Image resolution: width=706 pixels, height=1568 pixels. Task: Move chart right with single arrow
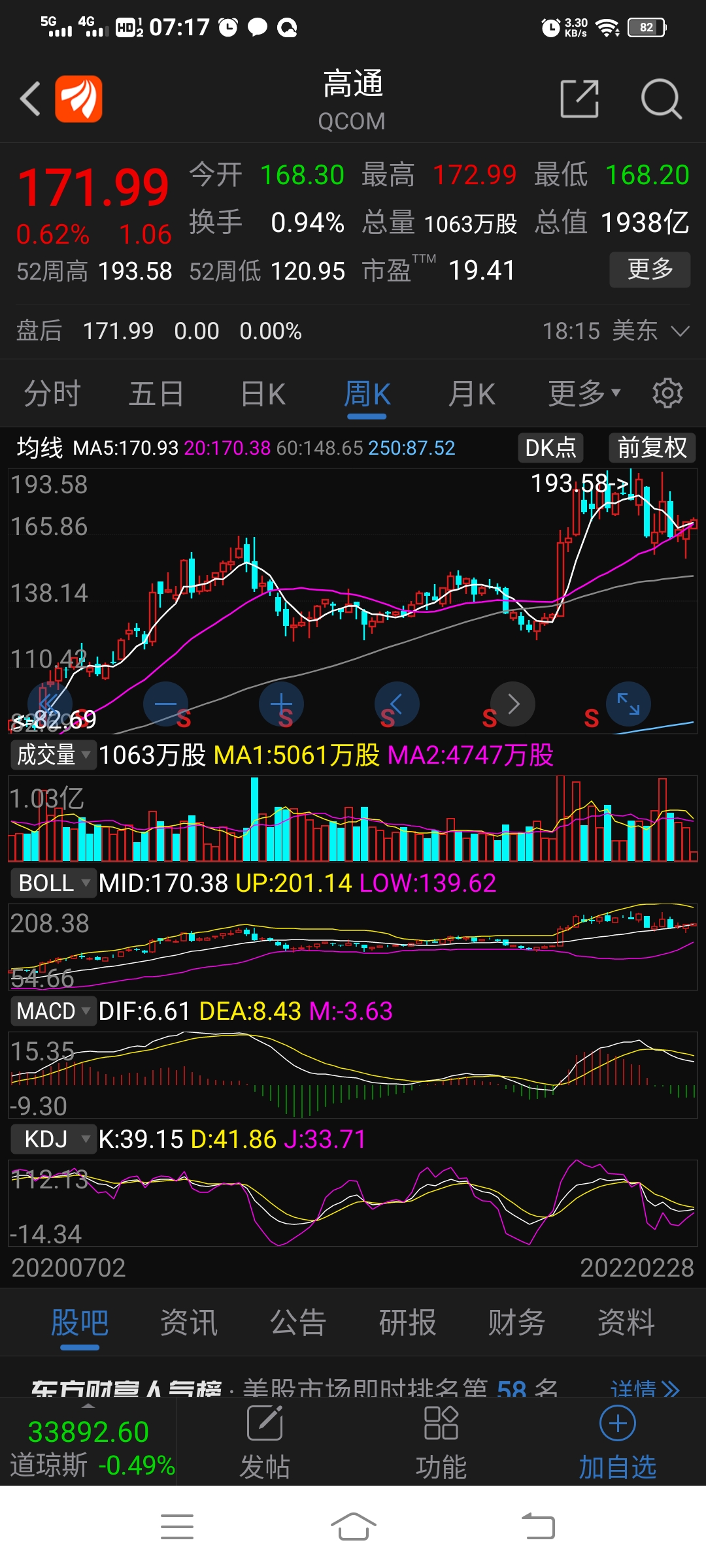click(x=513, y=704)
